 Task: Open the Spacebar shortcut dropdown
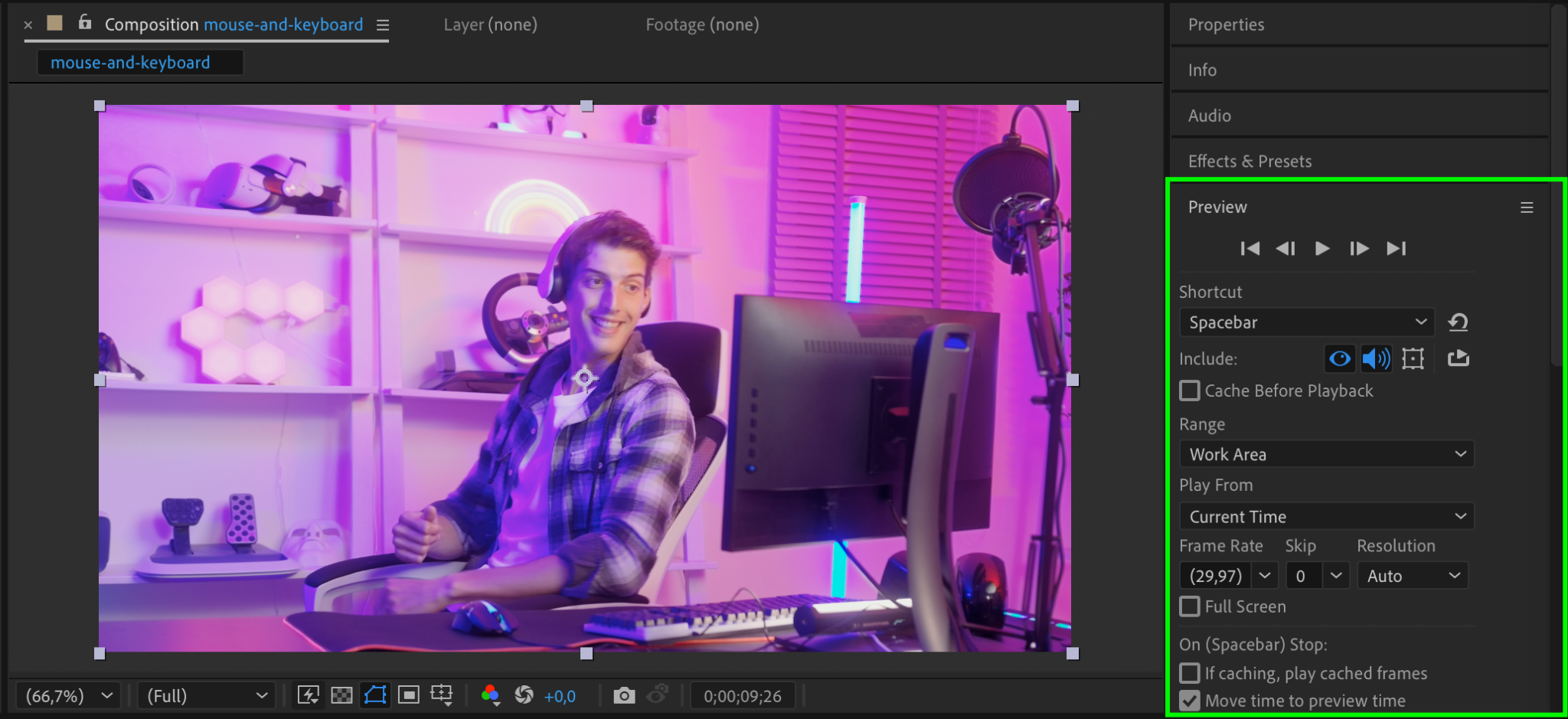(1307, 322)
